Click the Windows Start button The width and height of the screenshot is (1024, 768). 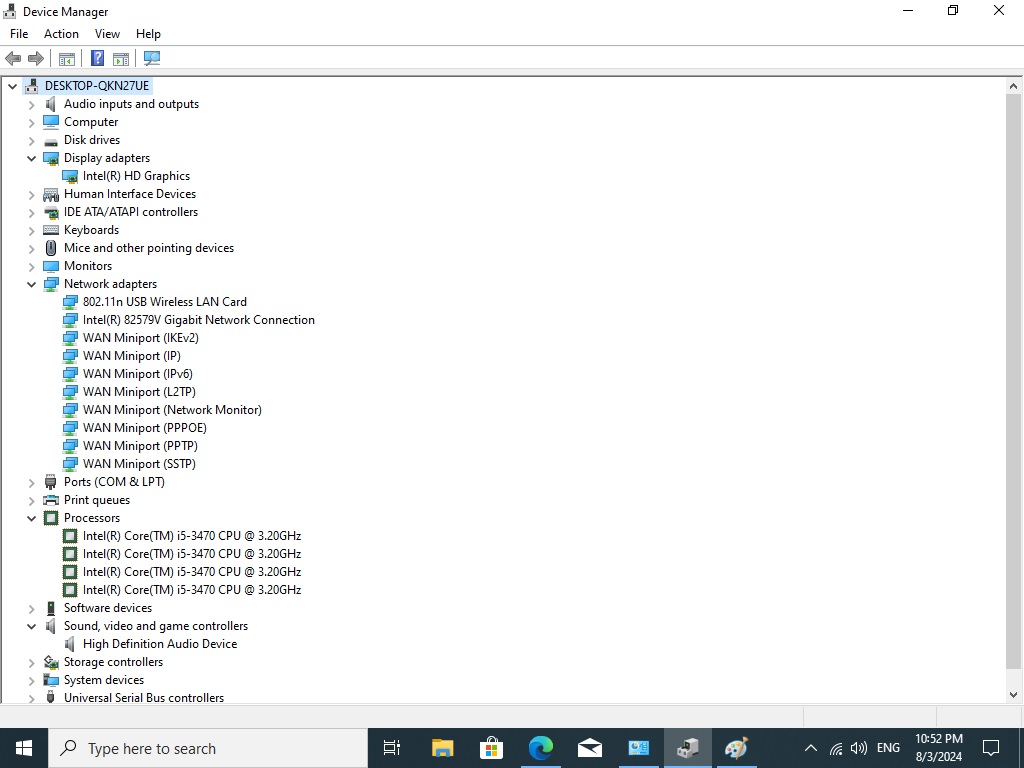pos(24,748)
